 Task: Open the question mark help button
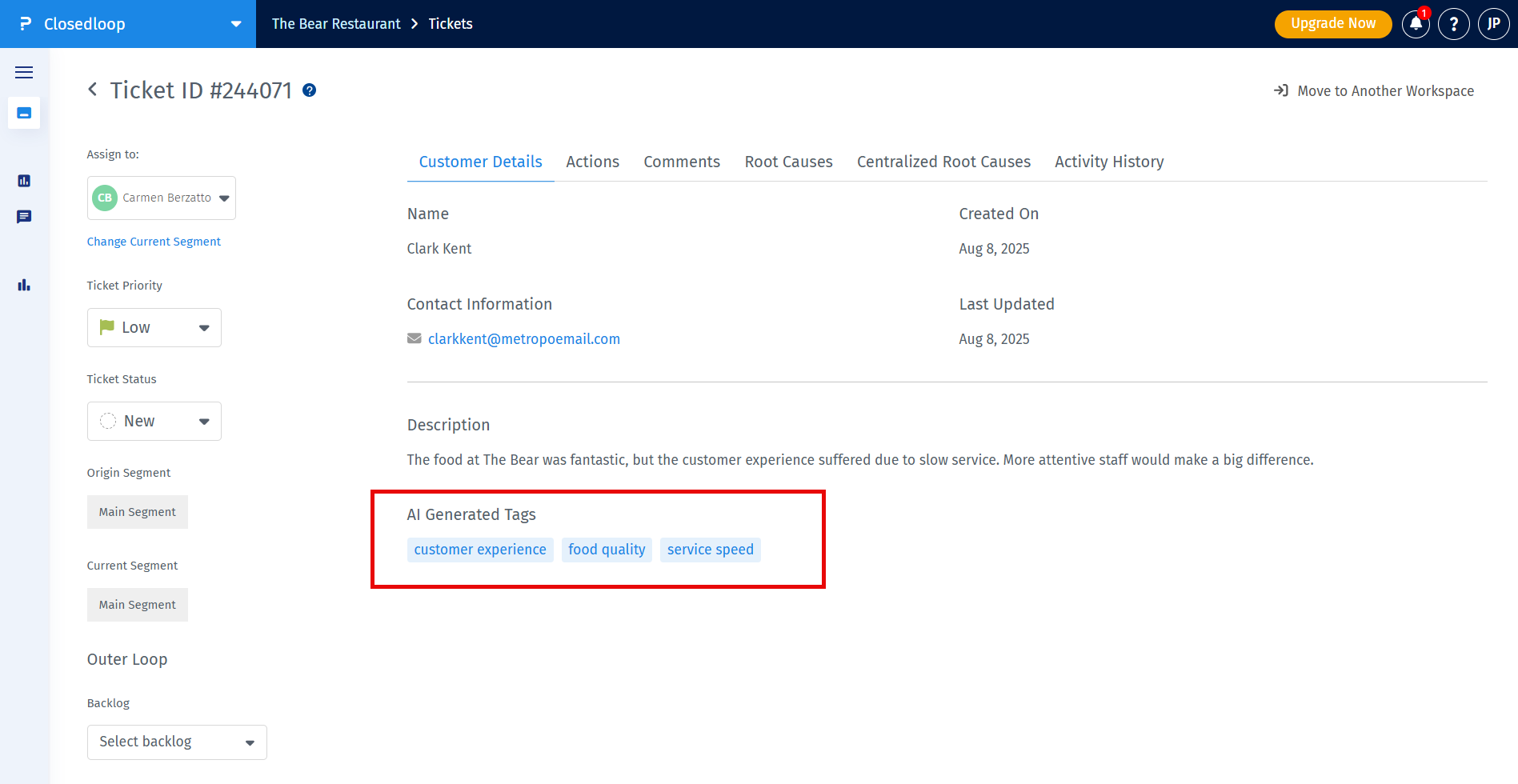coord(1453,24)
